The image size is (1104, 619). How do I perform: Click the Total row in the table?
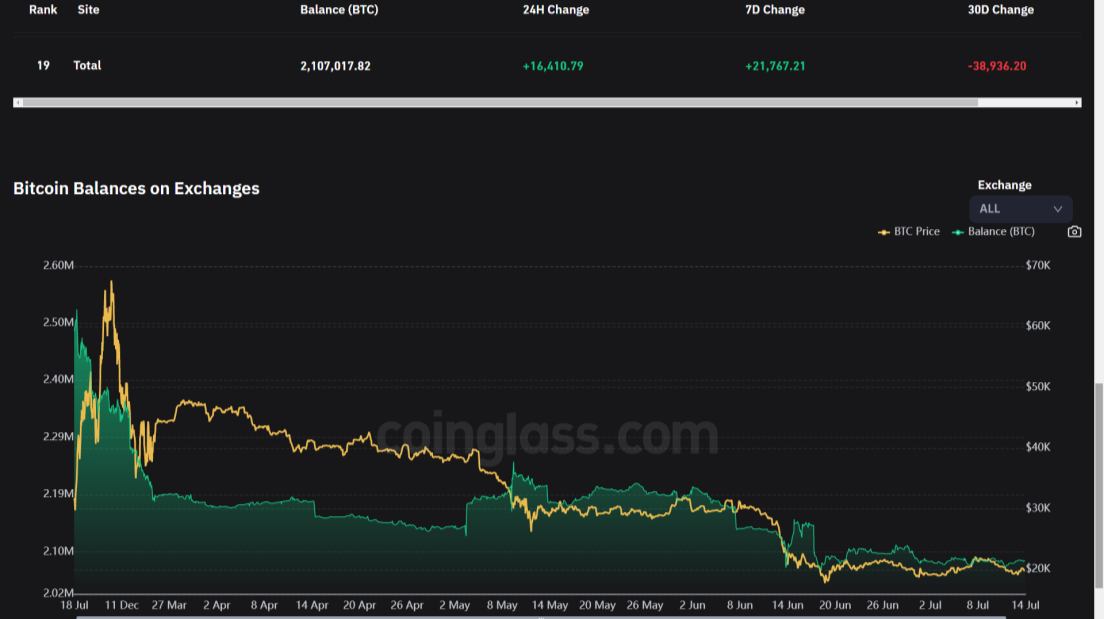87,65
